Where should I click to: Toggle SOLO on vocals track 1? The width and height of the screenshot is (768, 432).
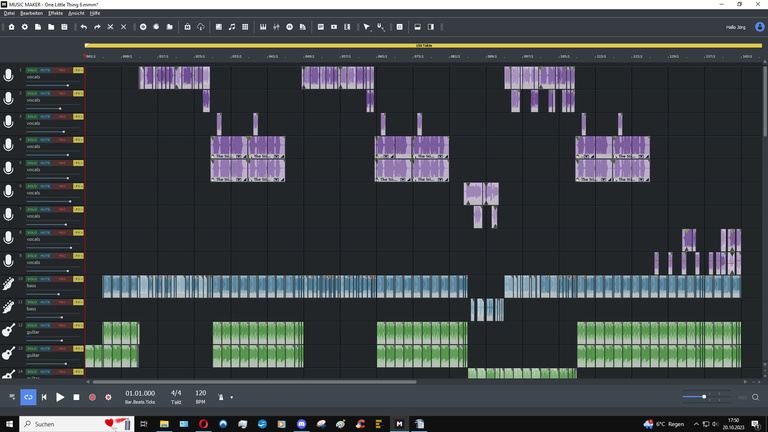click(32, 71)
